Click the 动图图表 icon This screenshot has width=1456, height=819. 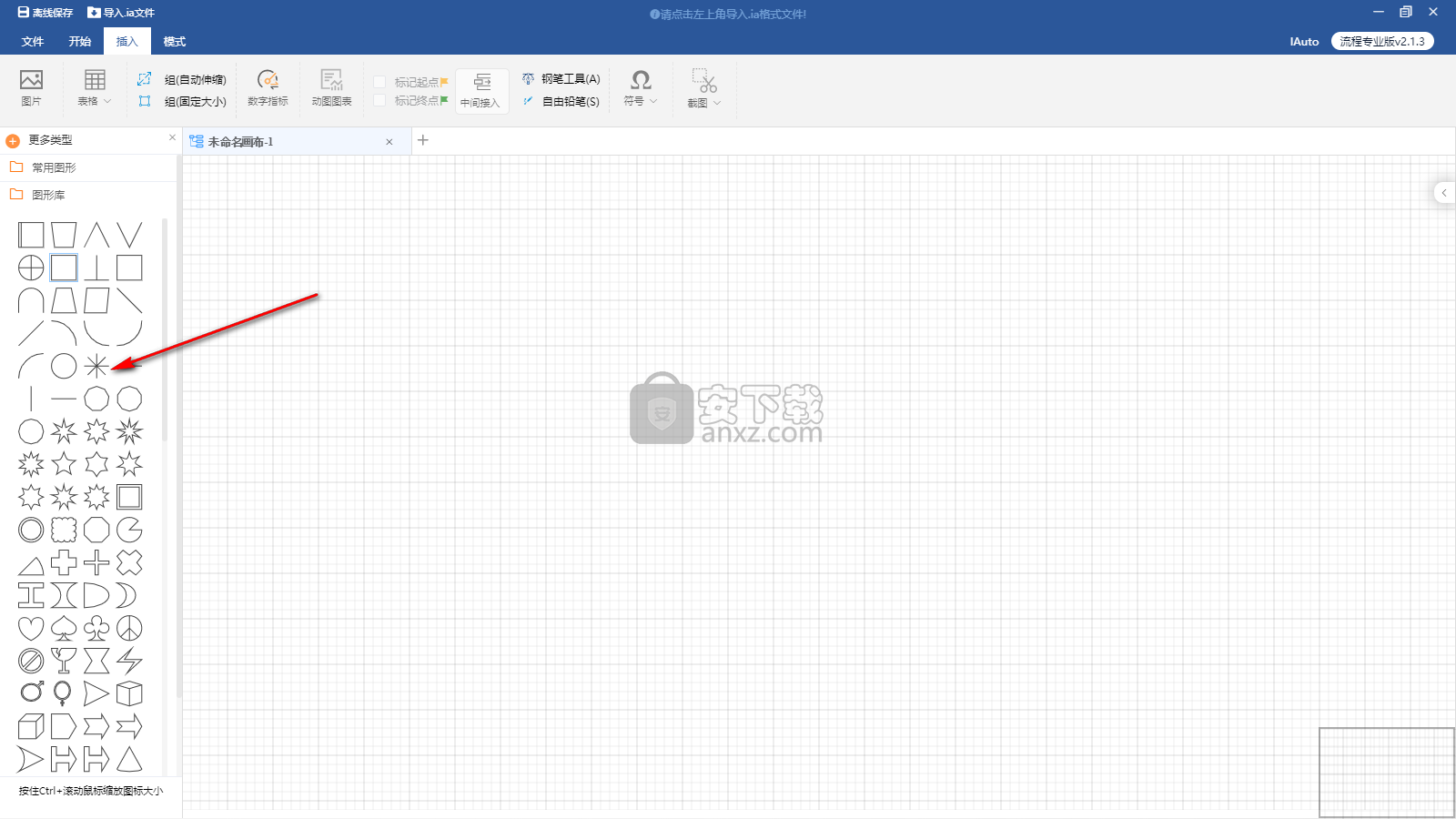pyautogui.click(x=331, y=88)
